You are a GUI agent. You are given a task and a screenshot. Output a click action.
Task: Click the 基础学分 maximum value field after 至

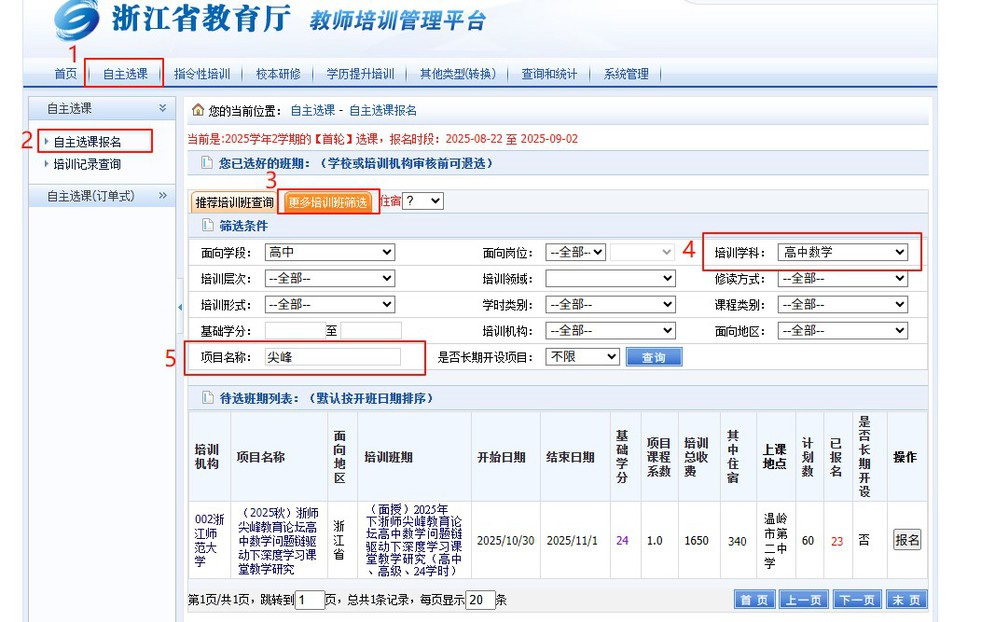371,331
